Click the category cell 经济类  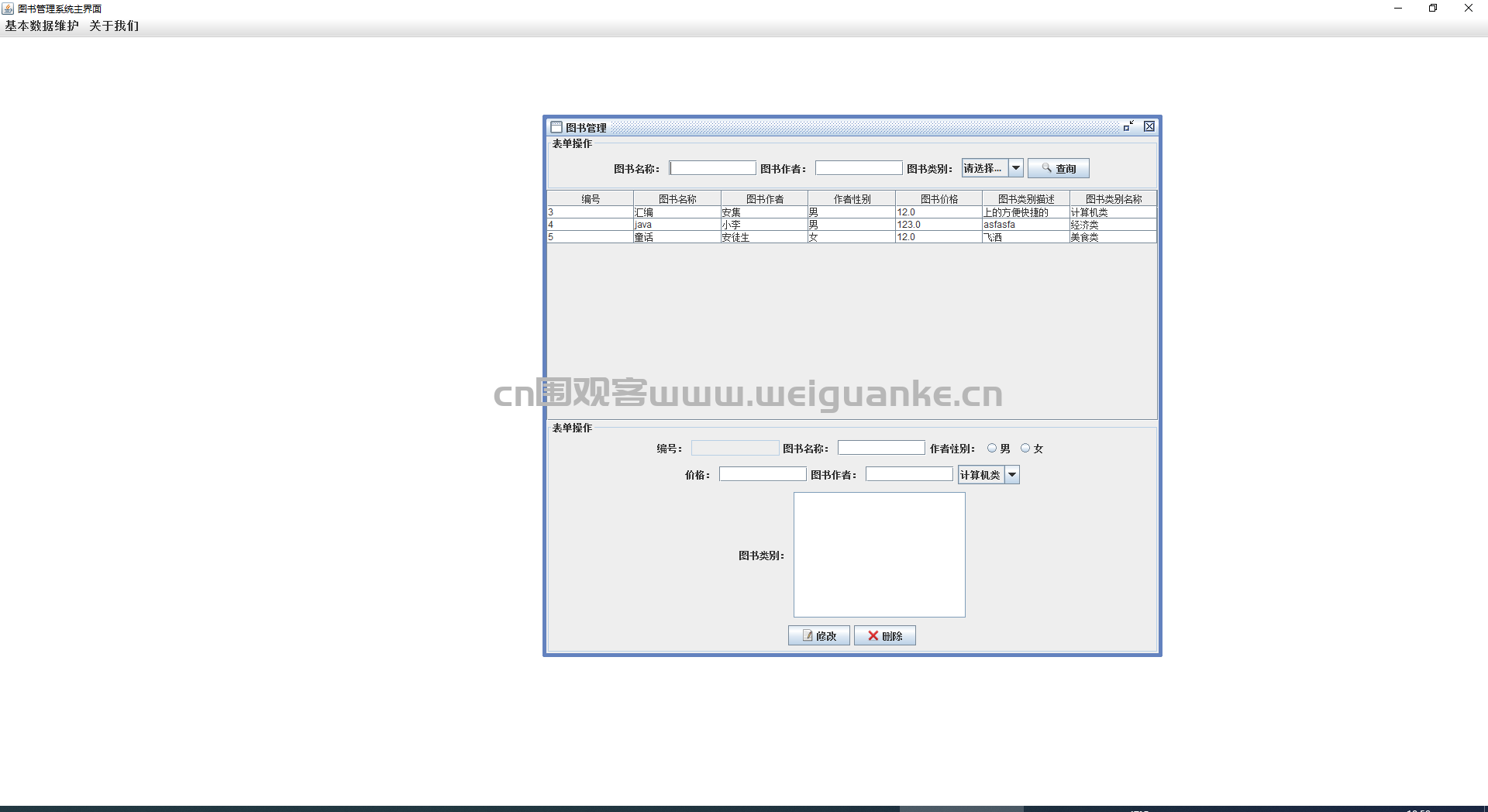1114,224
